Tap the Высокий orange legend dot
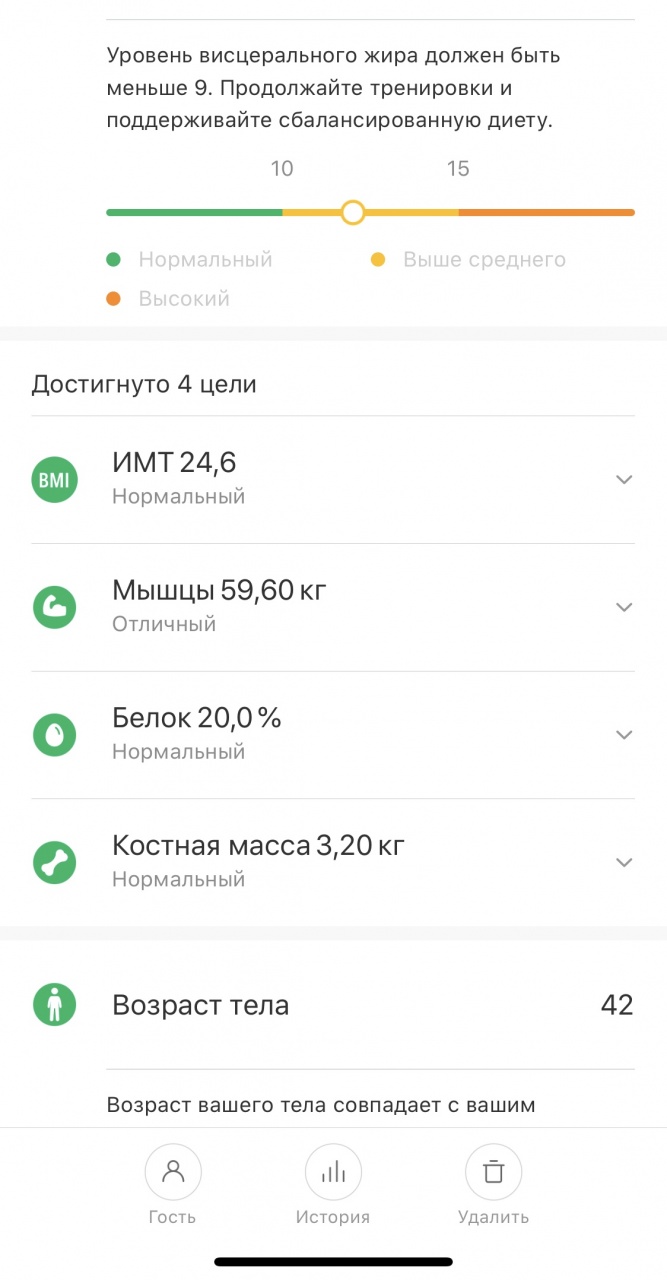Screen dimensions: 667x1280 click(114, 299)
